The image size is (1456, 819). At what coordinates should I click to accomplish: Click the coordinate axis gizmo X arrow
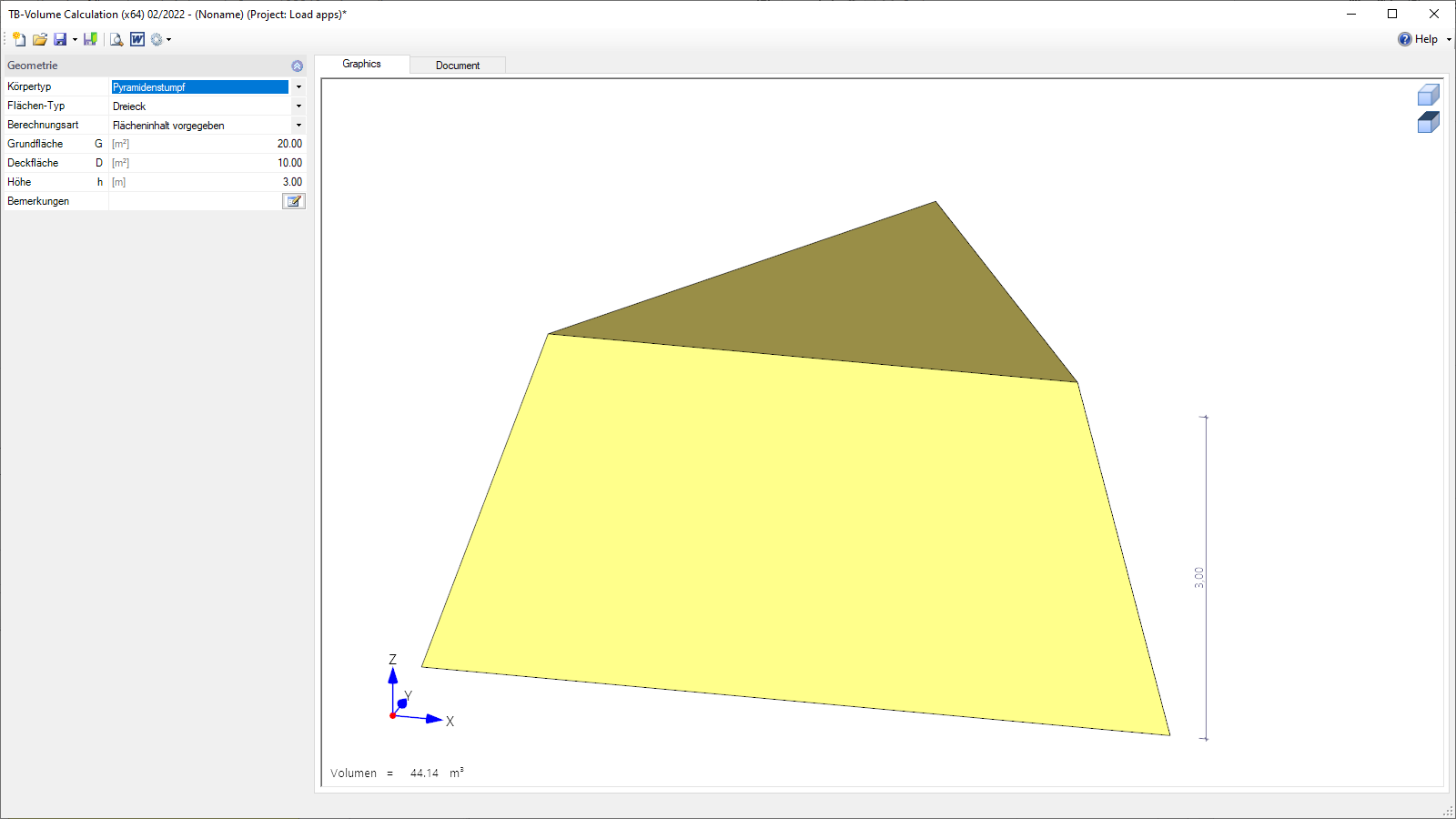[433, 719]
